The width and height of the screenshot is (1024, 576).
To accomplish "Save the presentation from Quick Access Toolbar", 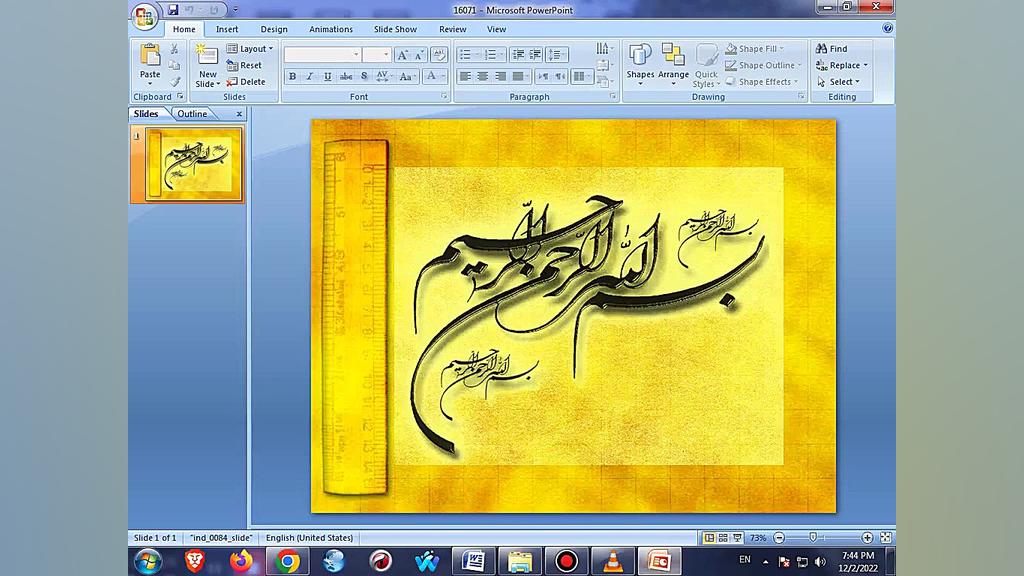I will [172, 10].
